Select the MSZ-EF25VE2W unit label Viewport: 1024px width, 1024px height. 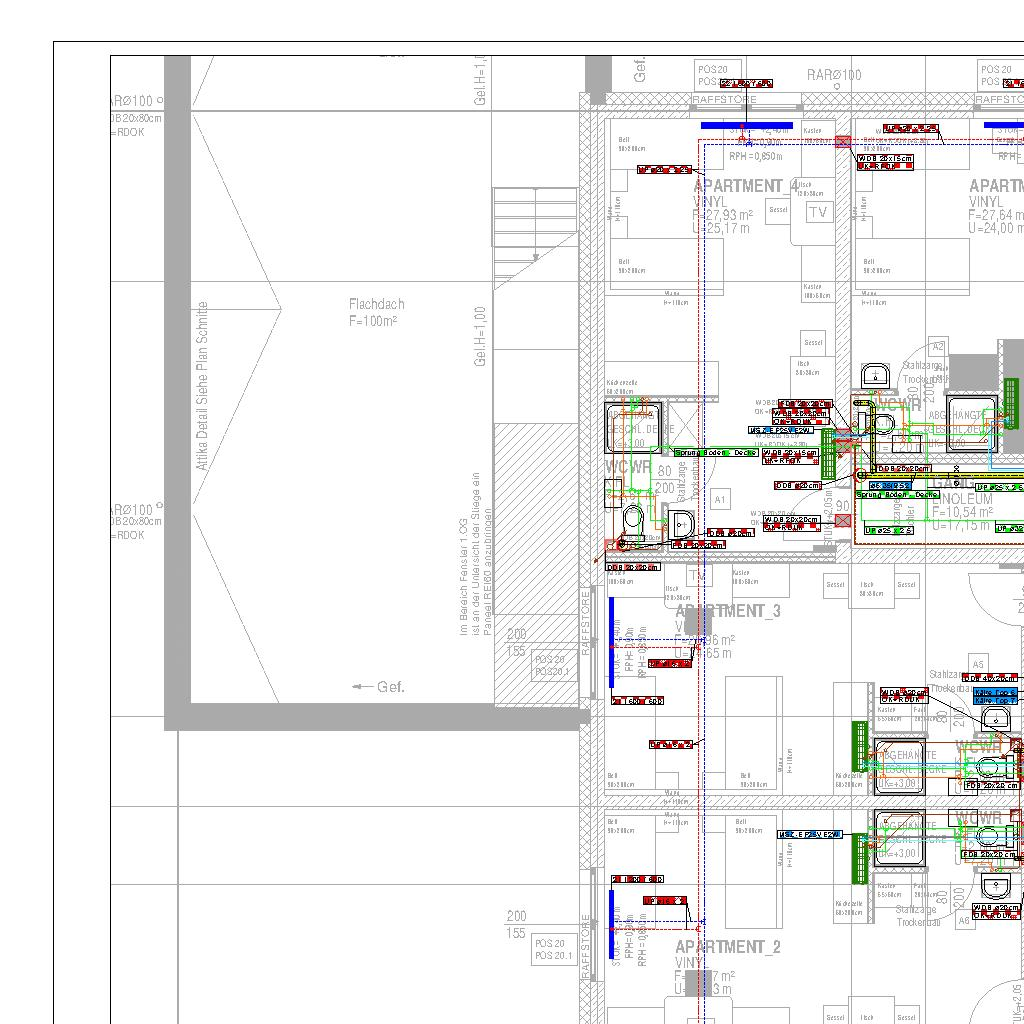click(810, 834)
